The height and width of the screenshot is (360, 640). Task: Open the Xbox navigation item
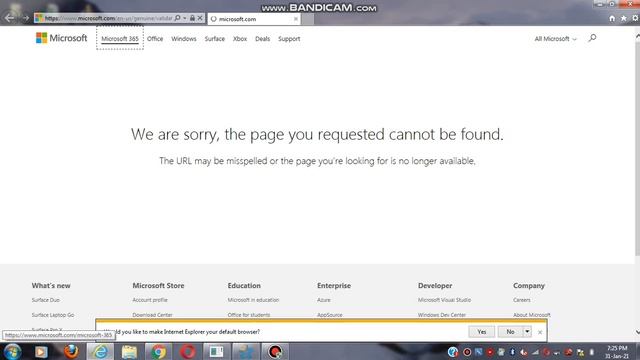point(240,39)
